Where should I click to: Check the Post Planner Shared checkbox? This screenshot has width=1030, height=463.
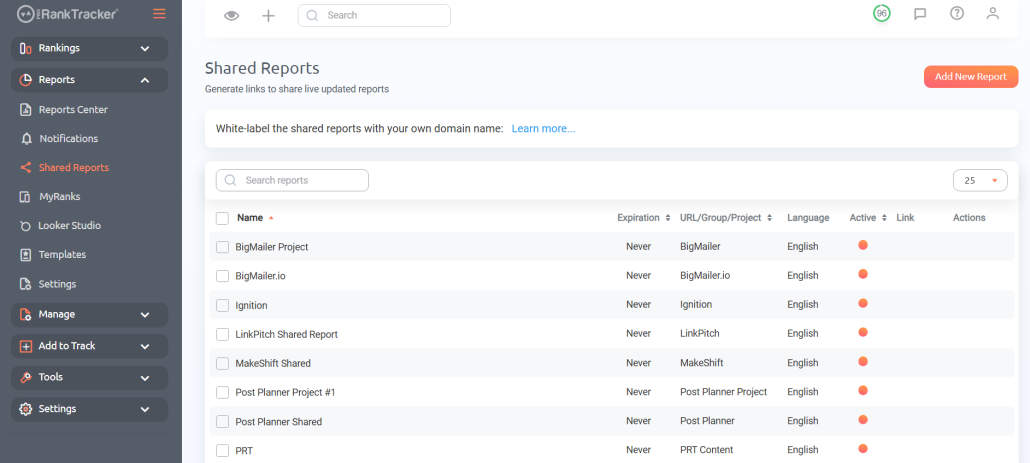click(x=223, y=422)
